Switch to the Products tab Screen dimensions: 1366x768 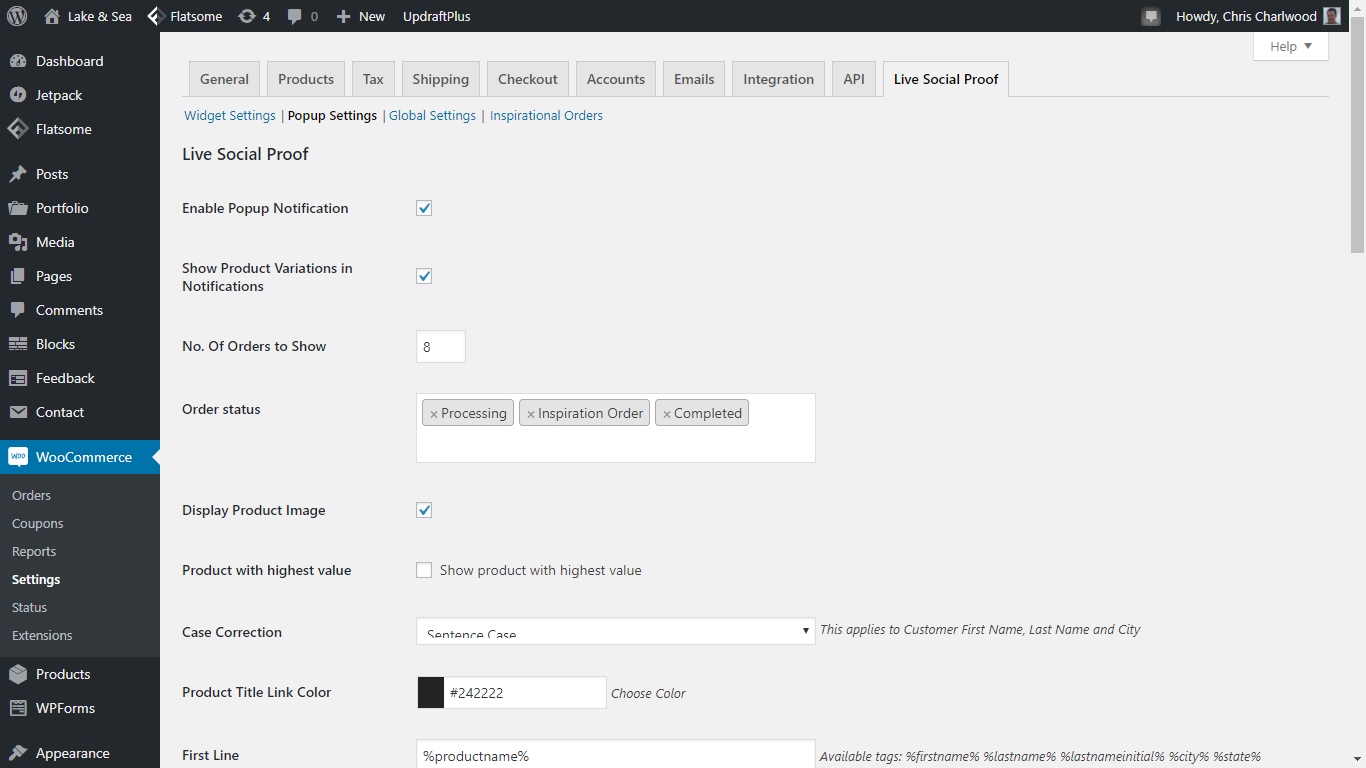[306, 79]
